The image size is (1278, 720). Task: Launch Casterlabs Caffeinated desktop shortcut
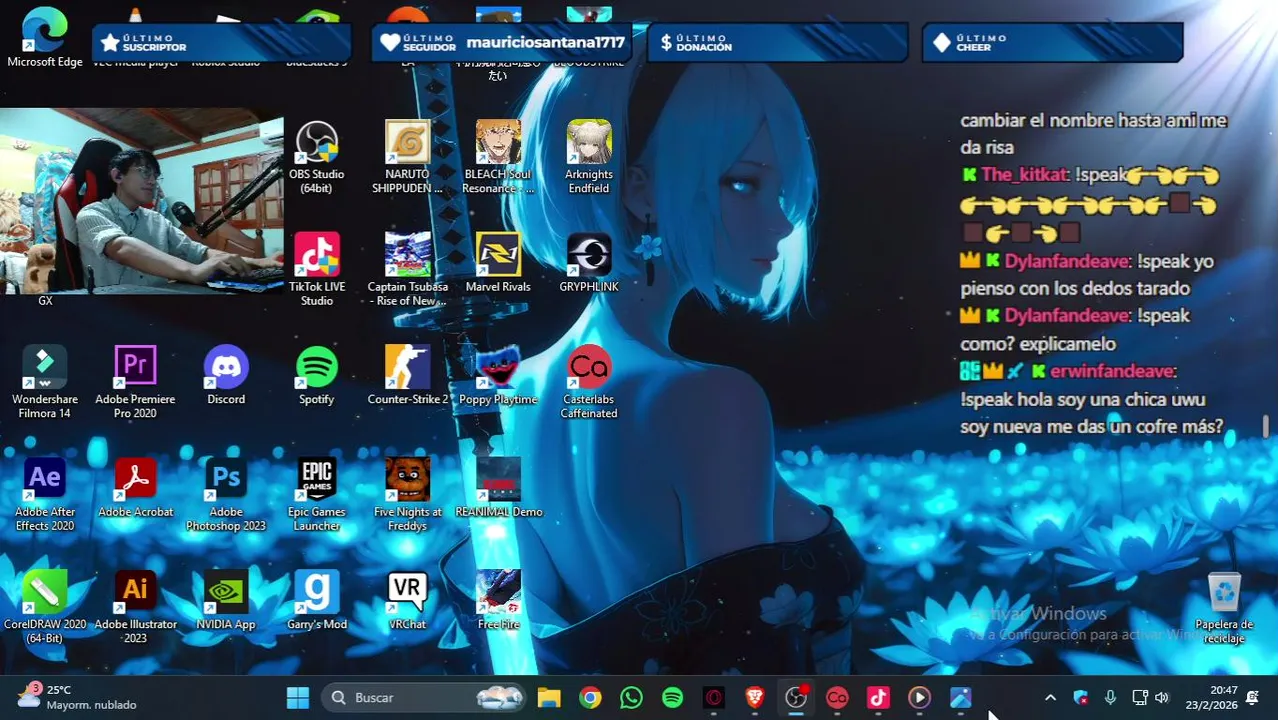point(588,383)
